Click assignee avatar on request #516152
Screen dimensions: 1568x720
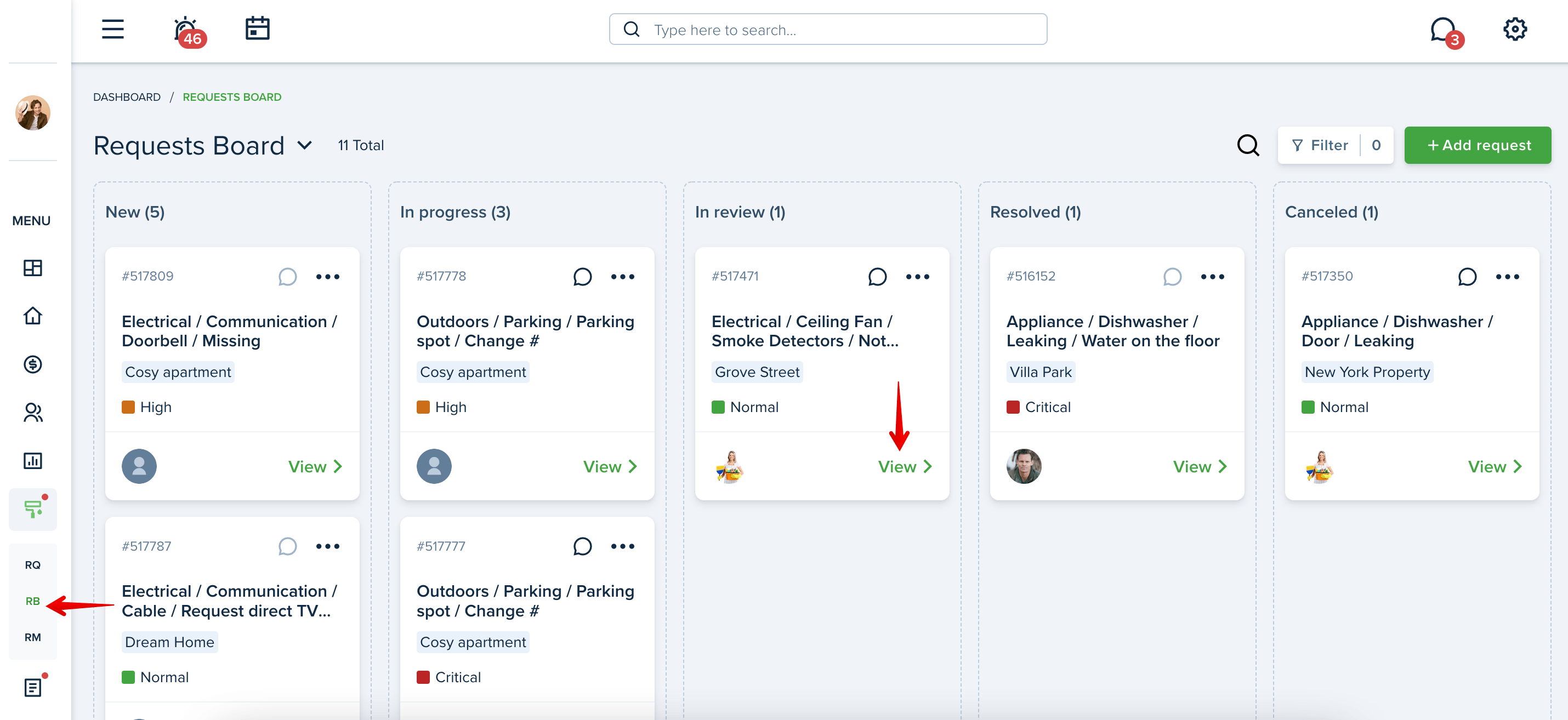coord(1024,466)
